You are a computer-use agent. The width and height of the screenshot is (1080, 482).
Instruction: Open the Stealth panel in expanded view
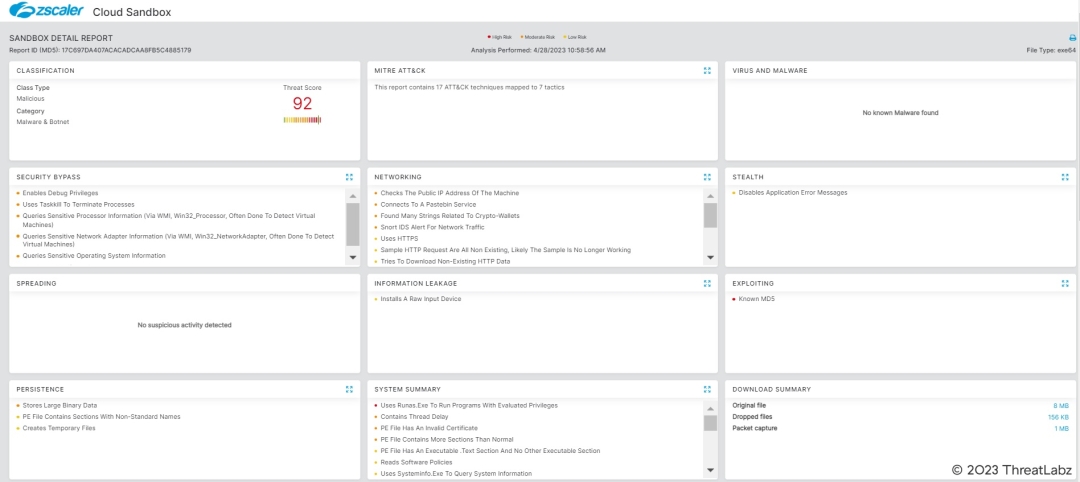1065,177
